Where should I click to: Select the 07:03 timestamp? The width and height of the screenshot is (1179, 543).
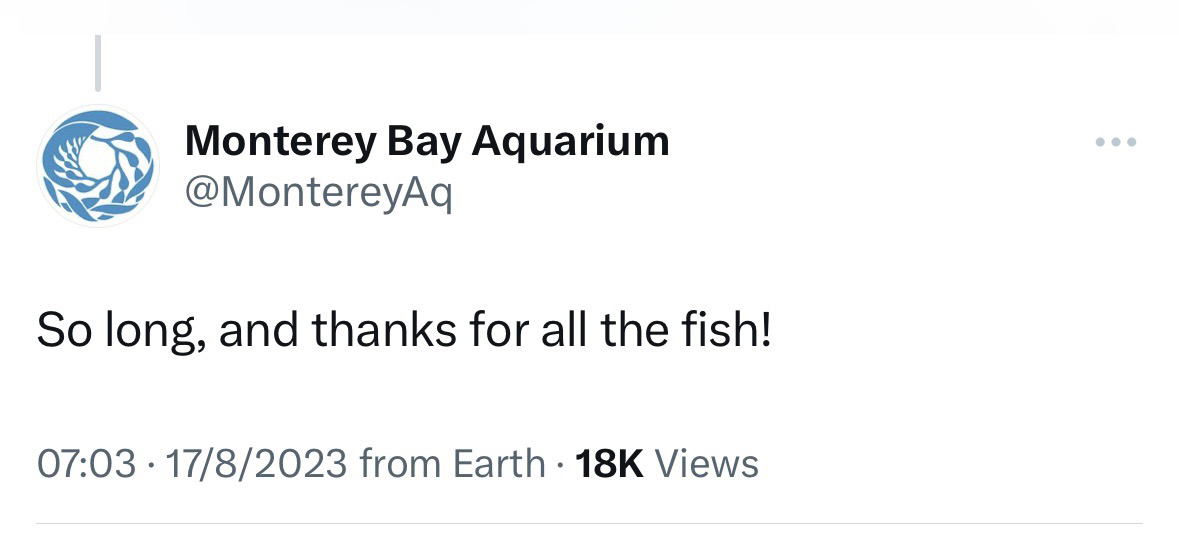click(x=86, y=463)
